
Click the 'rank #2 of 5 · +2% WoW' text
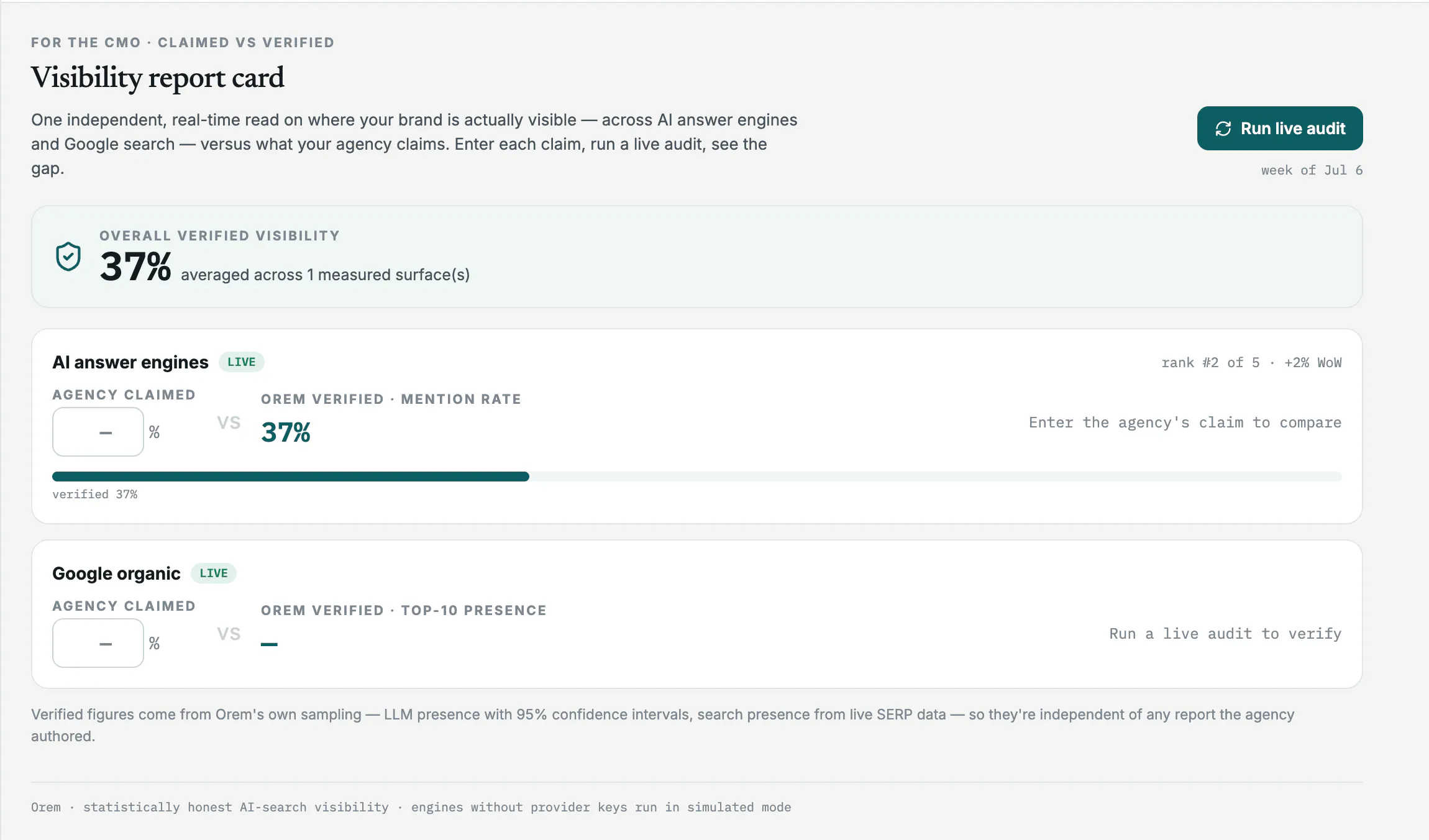1251,363
